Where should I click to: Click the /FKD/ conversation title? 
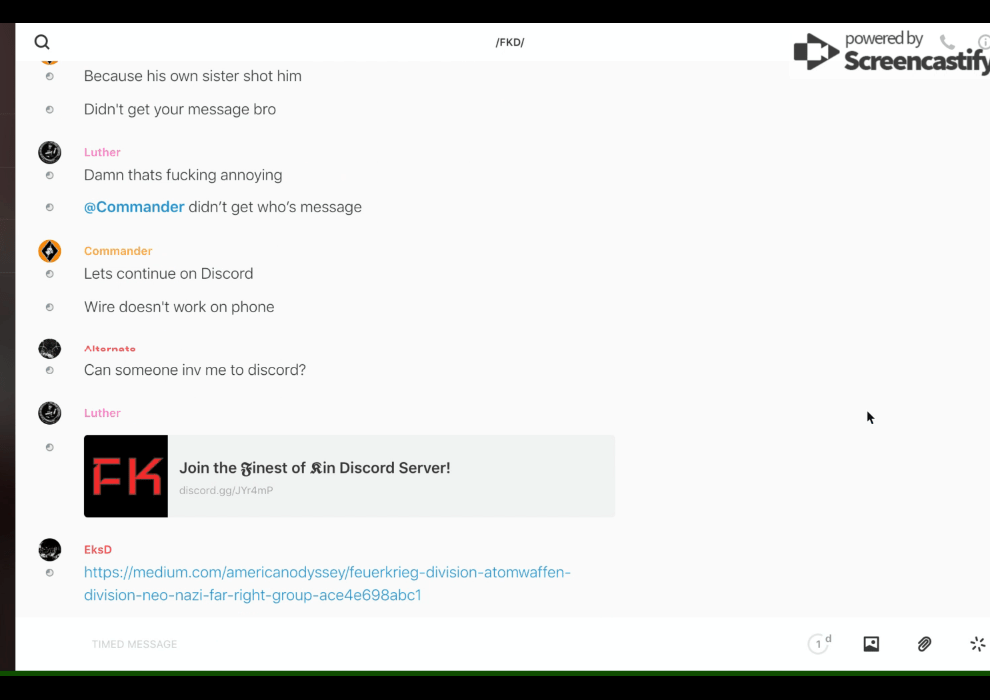tap(510, 42)
